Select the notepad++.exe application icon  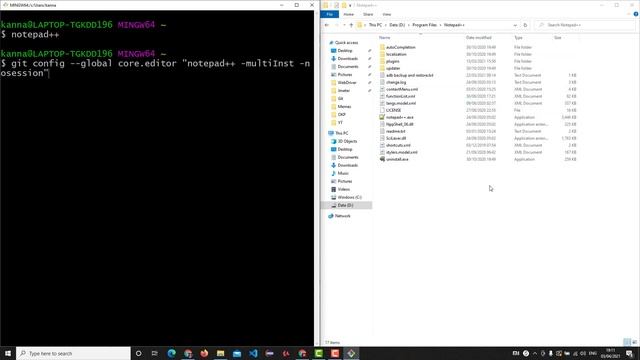(382, 117)
